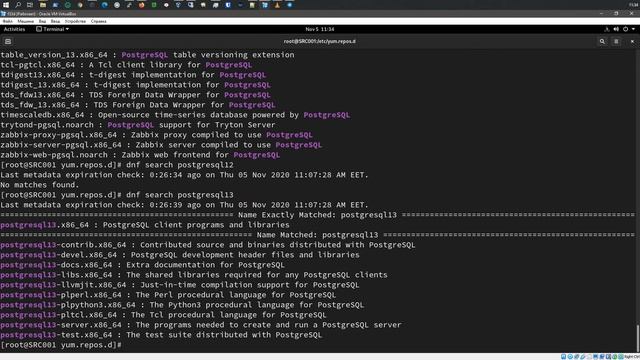Click postgresql13-pltcl.x86_64 line
This screenshot has width=640, height=360.
(x=163, y=315)
